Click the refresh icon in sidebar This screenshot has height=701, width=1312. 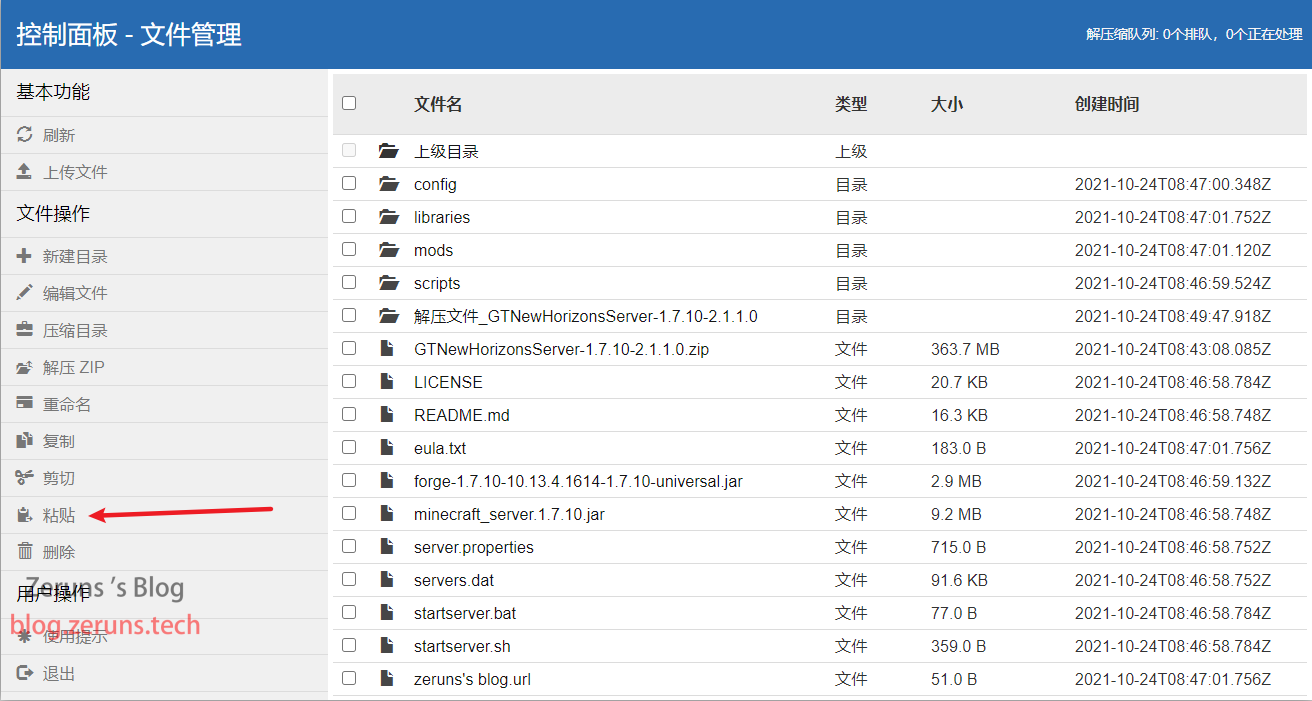pyautogui.click(x=25, y=135)
